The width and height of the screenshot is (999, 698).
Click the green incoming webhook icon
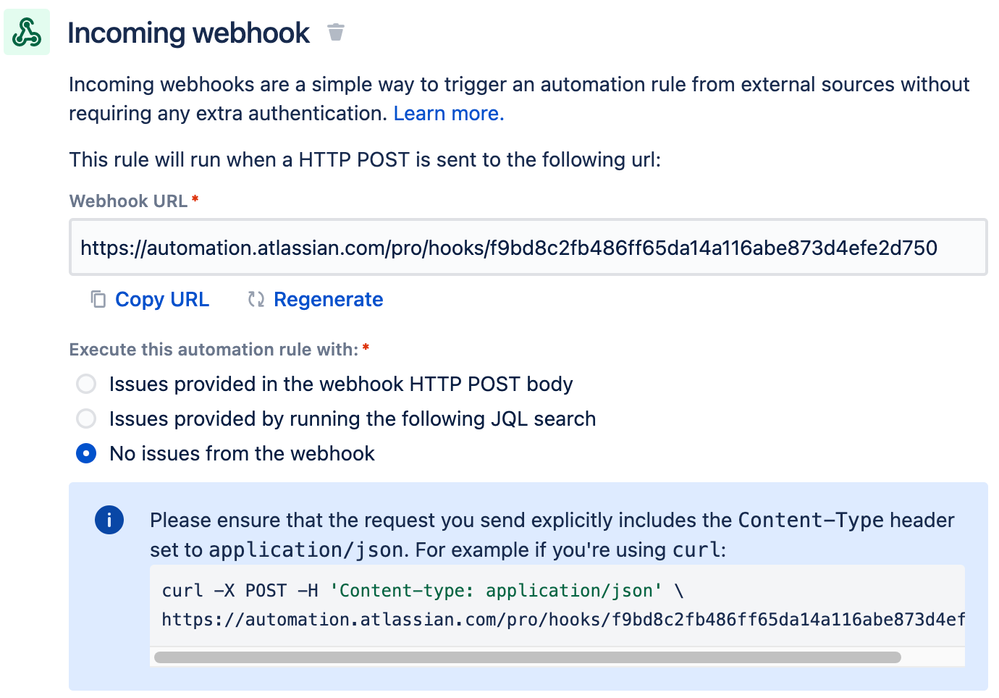(26, 31)
